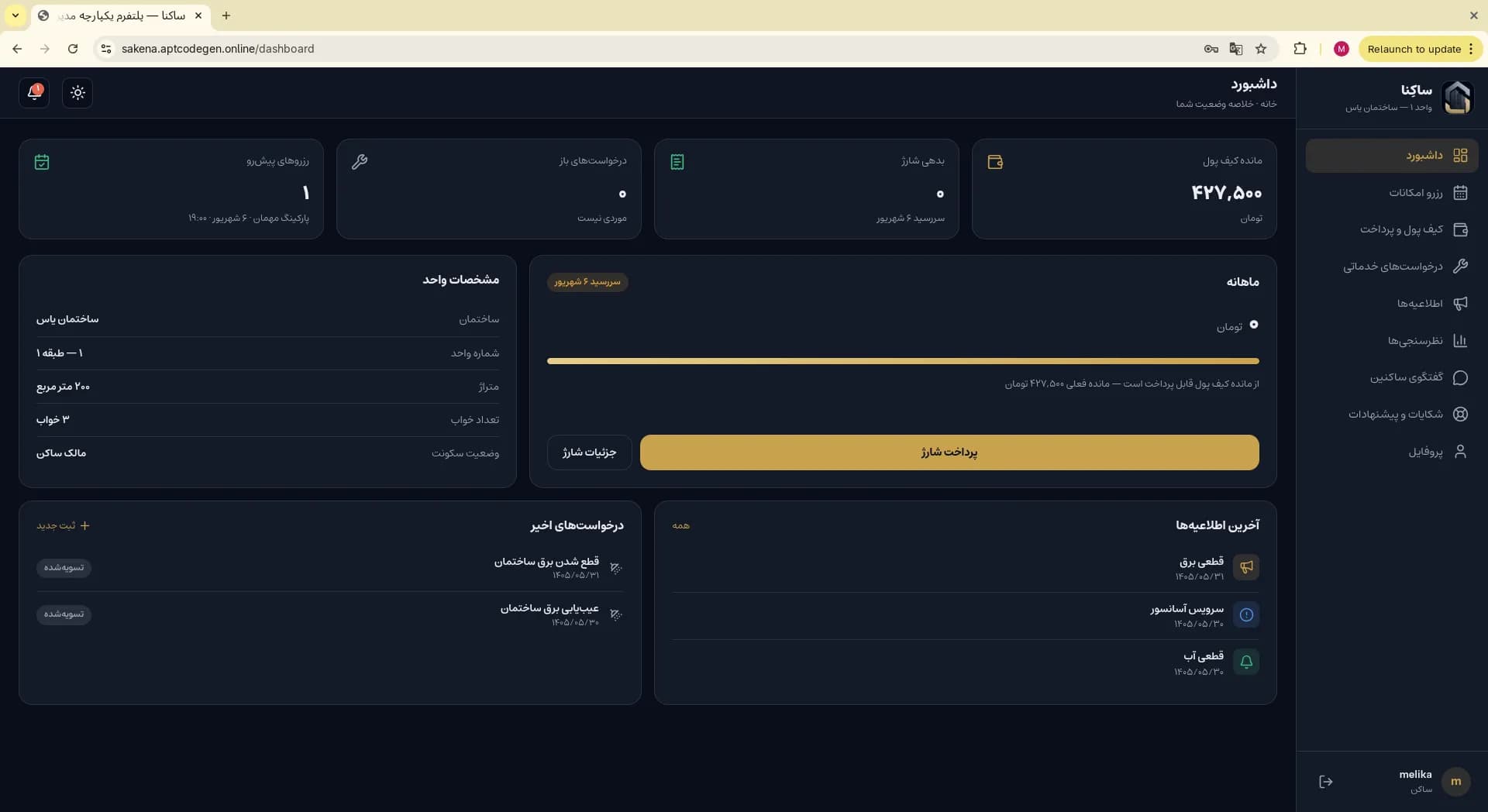Bookmark this page with the star icon
This screenshot has height=812, width=1488.
(x=1261, y=49)
